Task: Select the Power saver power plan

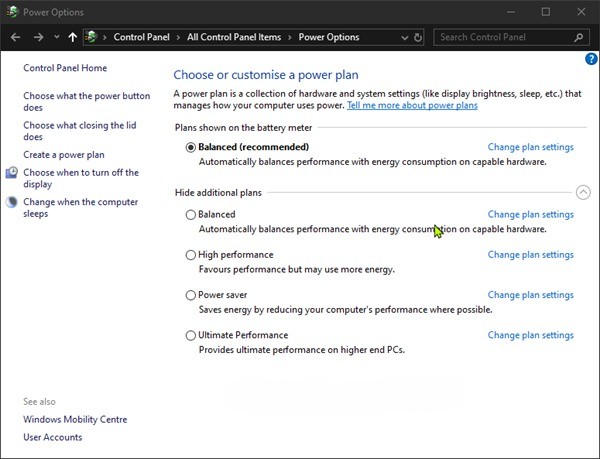Action: [x=191, y=295]
